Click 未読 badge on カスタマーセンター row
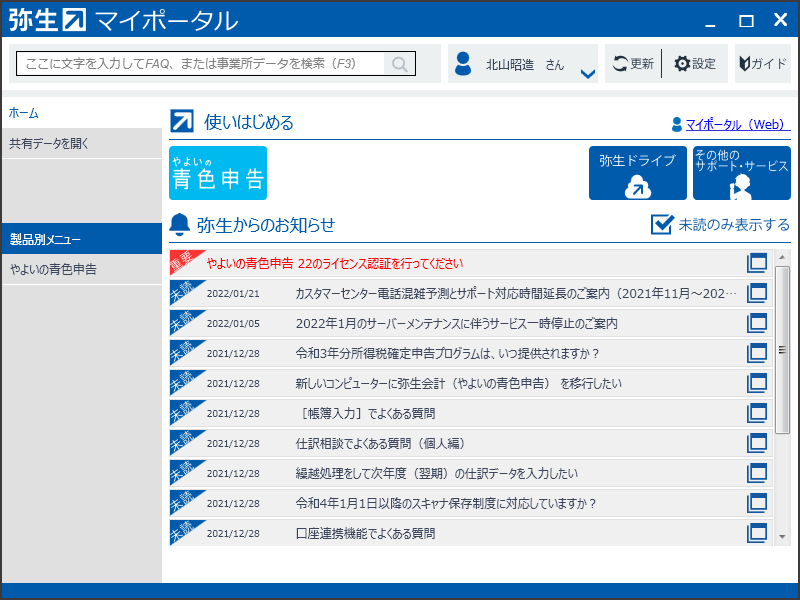This screenshot has width=800, height=600. click(183, 291)
